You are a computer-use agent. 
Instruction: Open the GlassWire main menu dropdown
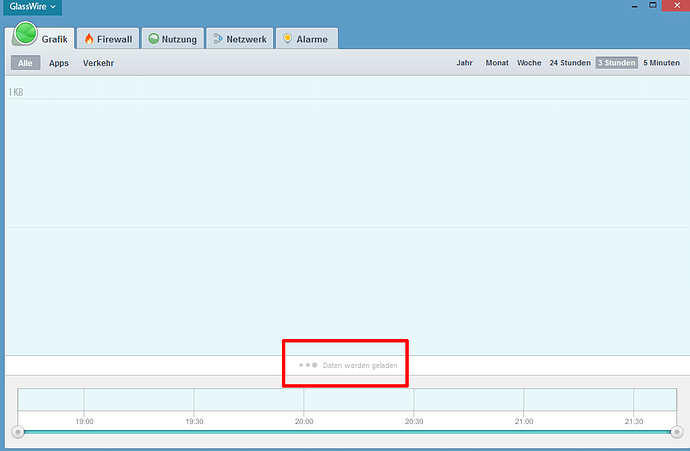32,7
